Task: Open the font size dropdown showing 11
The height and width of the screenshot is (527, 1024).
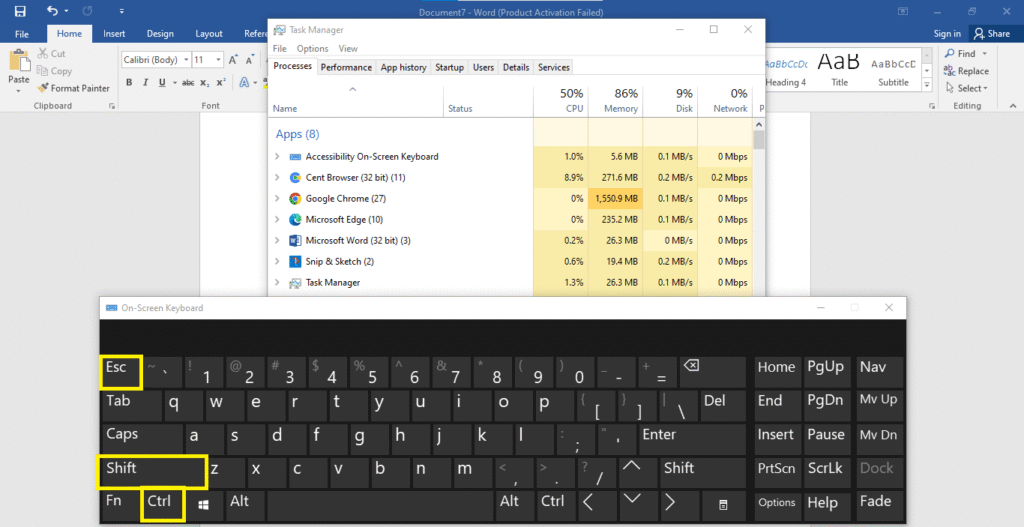Action: (x=219, y=59)
